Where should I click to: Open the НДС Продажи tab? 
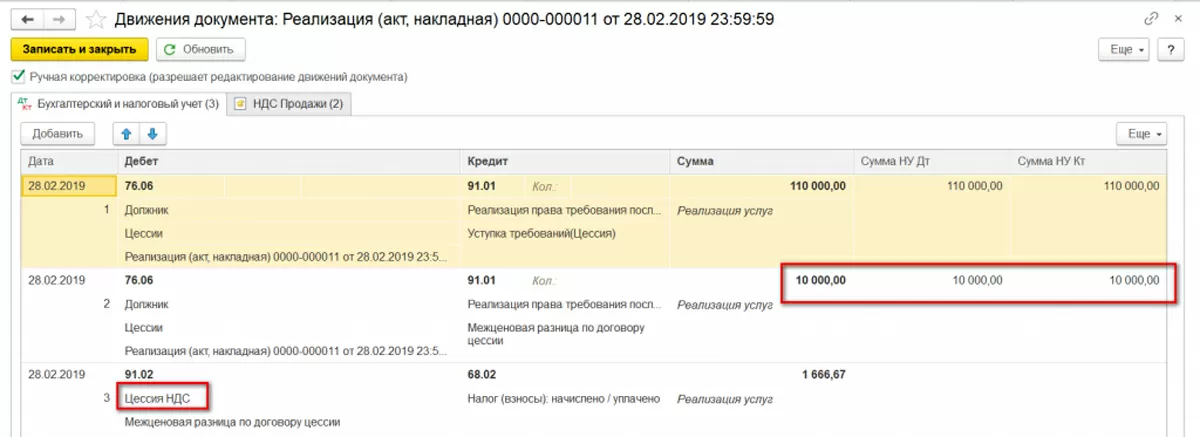pyautogui.click(x=289, y=103)
